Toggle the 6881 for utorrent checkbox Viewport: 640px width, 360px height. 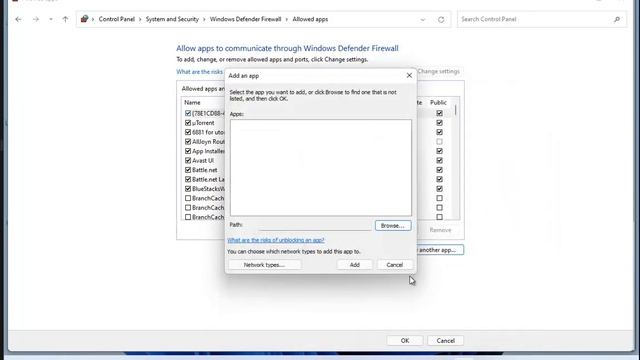click(188, 132)
